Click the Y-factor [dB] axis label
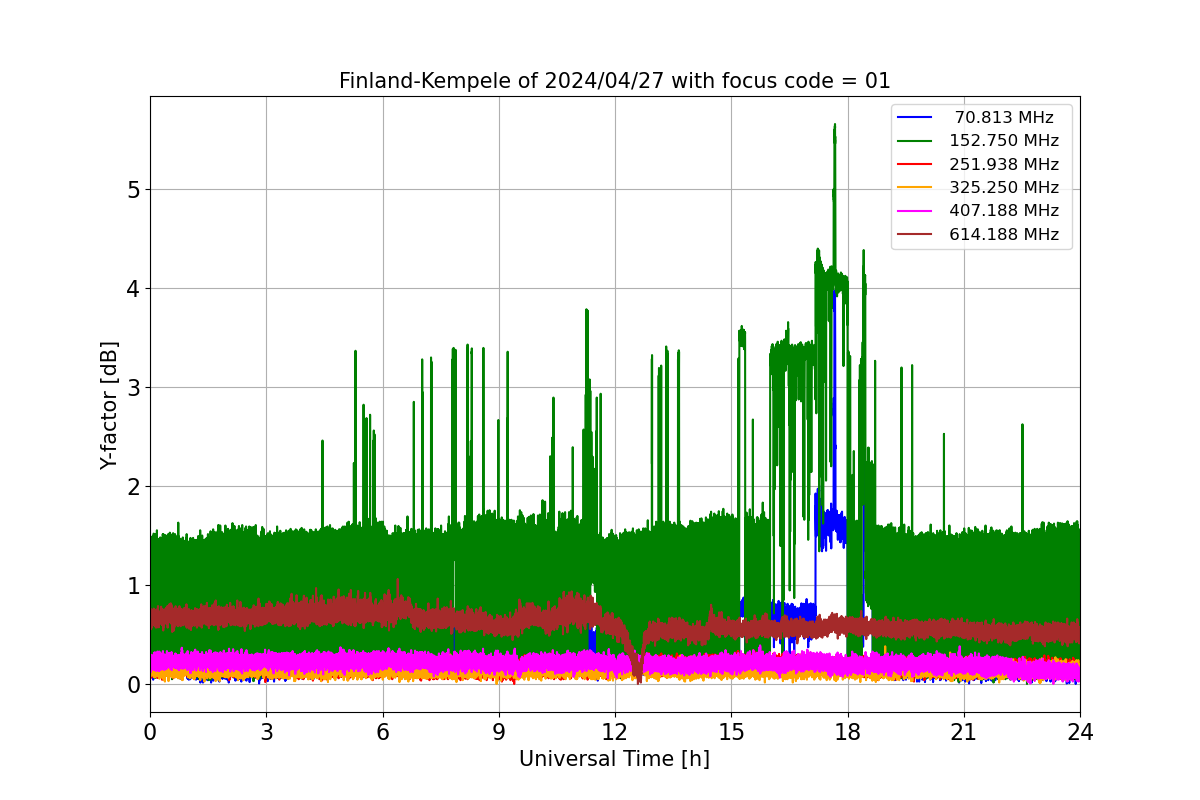This screenshot has width=1200, height=800. click(109, 405)
